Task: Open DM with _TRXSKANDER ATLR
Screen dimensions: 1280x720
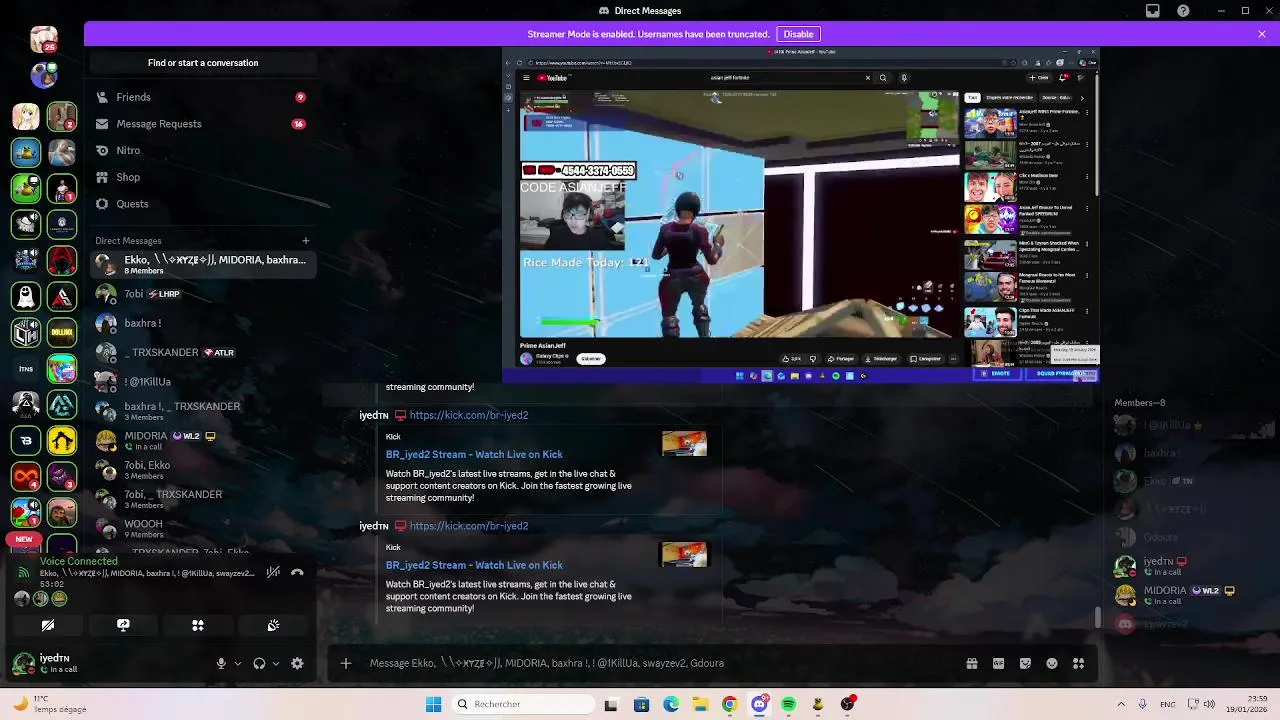Action: point(202,352)
